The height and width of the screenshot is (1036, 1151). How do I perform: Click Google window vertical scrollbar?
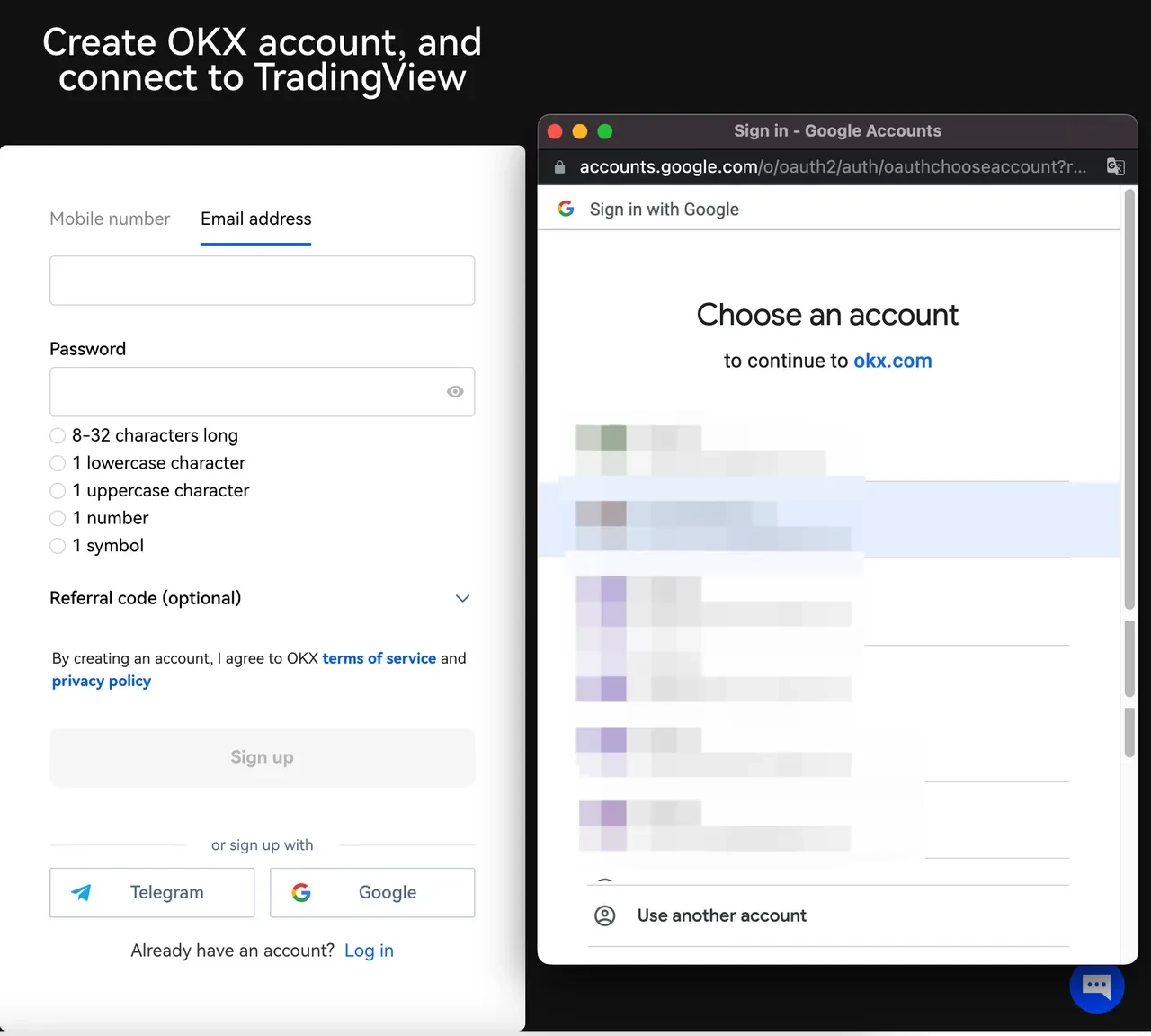point(1129,401)
